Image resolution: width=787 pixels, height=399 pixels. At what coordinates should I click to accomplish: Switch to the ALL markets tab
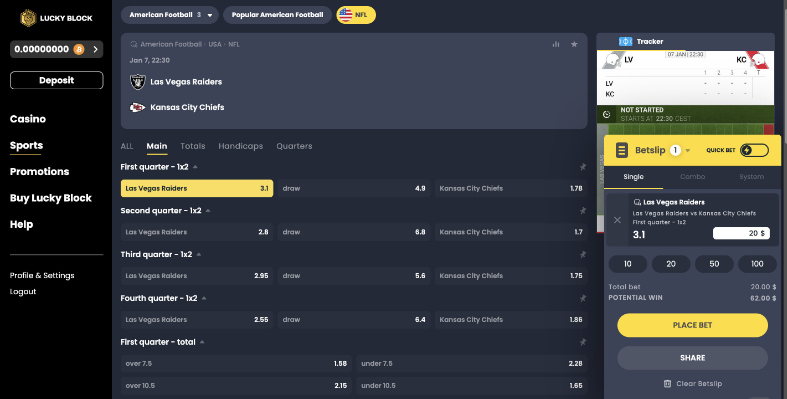point(127,146)
